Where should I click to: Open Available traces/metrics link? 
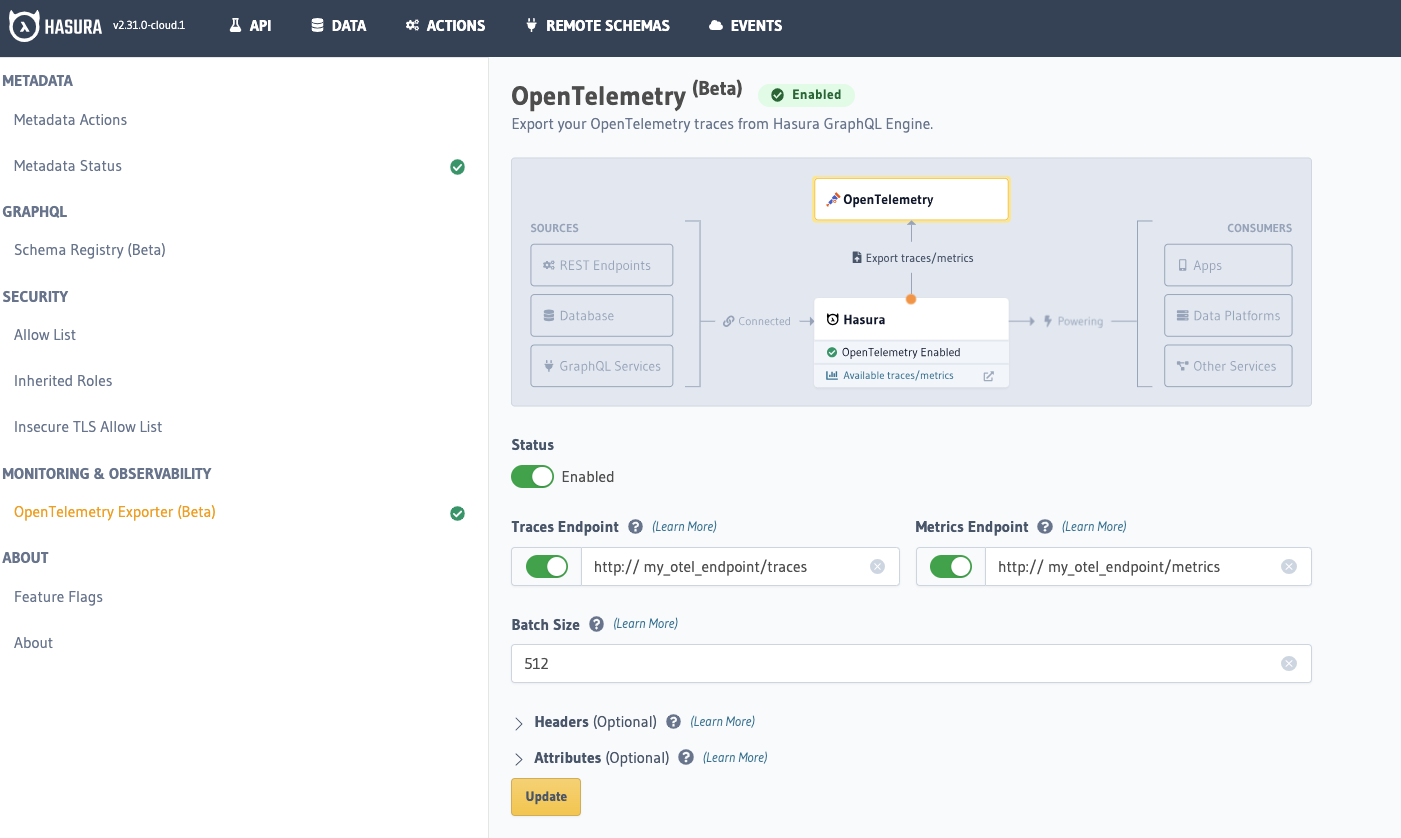click(x=898, y=376)
